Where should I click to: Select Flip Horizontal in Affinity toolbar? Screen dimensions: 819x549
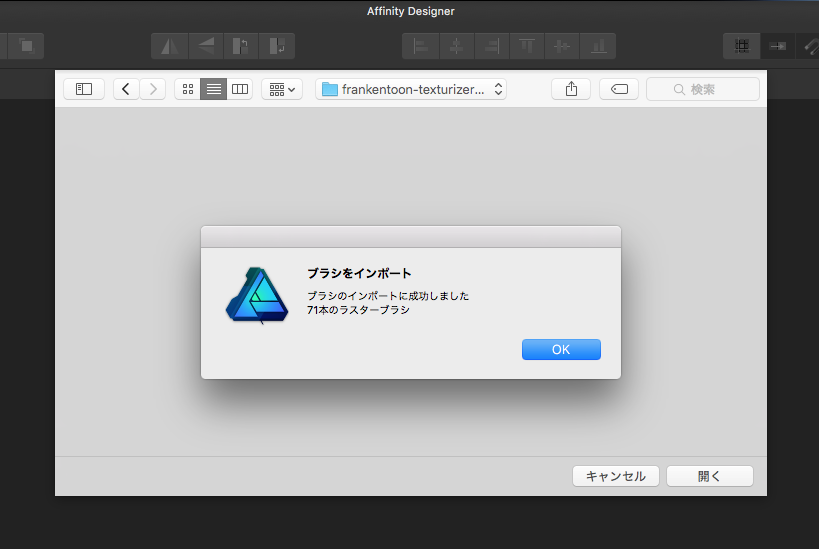point(170,46)
